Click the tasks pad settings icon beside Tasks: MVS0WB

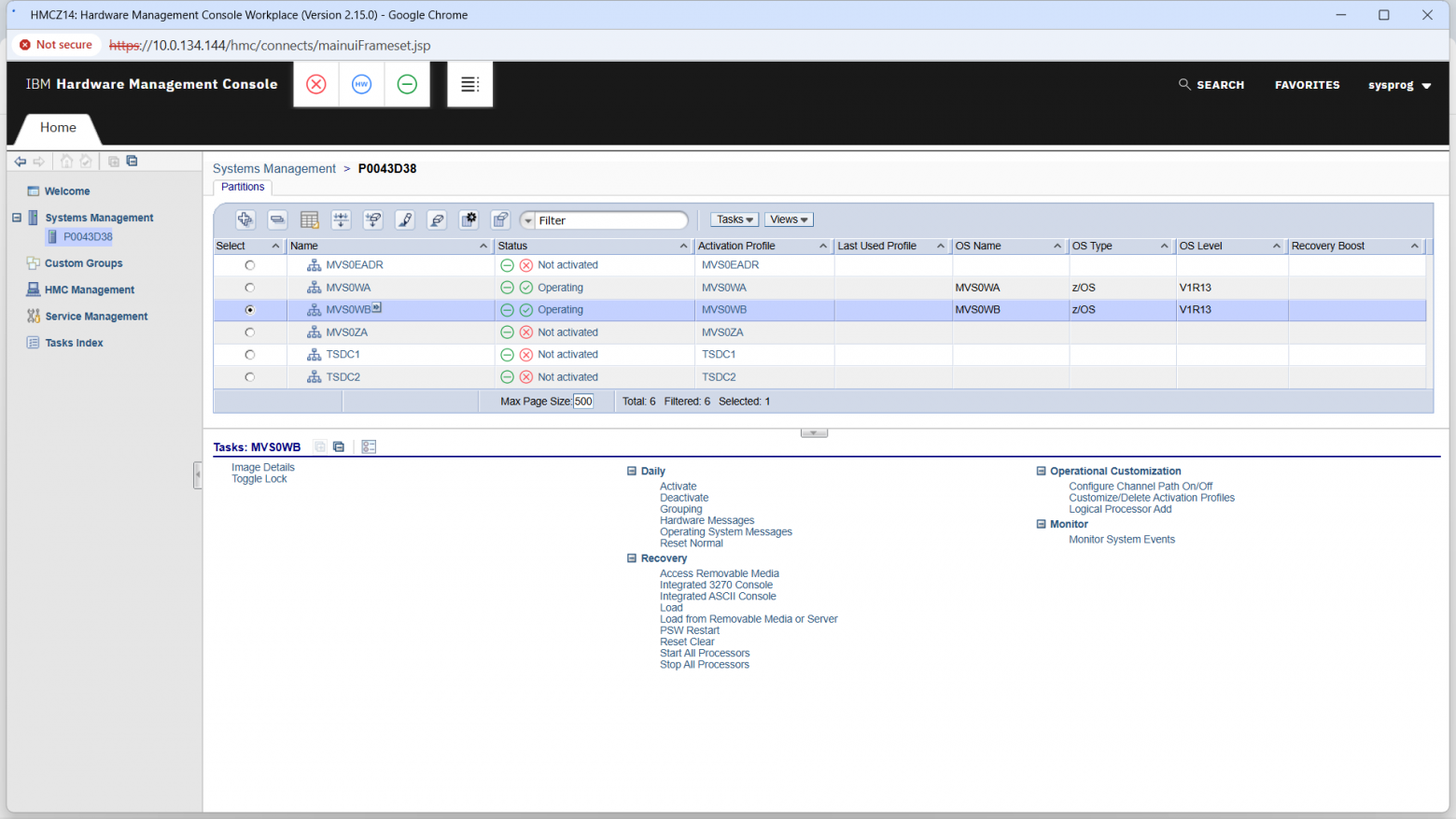pos(369,447)
